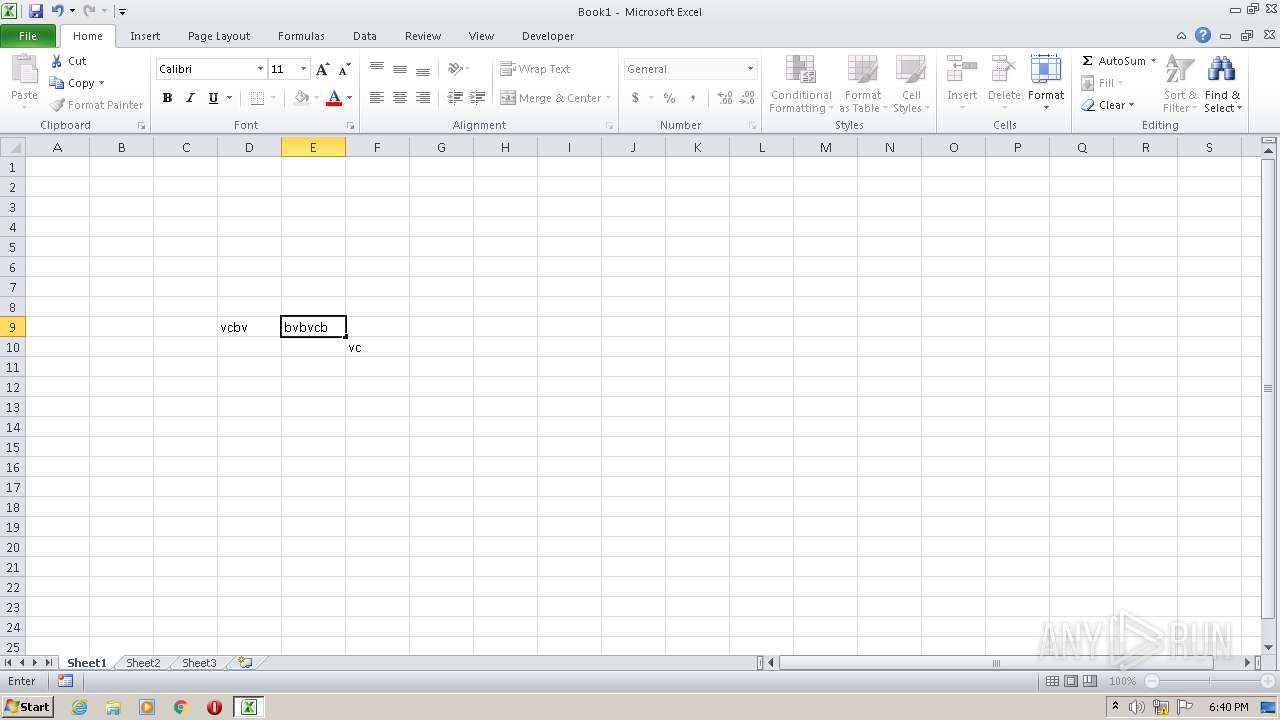Open Cell Styles gallery
1280x720 pixels.
pos(911,84)
